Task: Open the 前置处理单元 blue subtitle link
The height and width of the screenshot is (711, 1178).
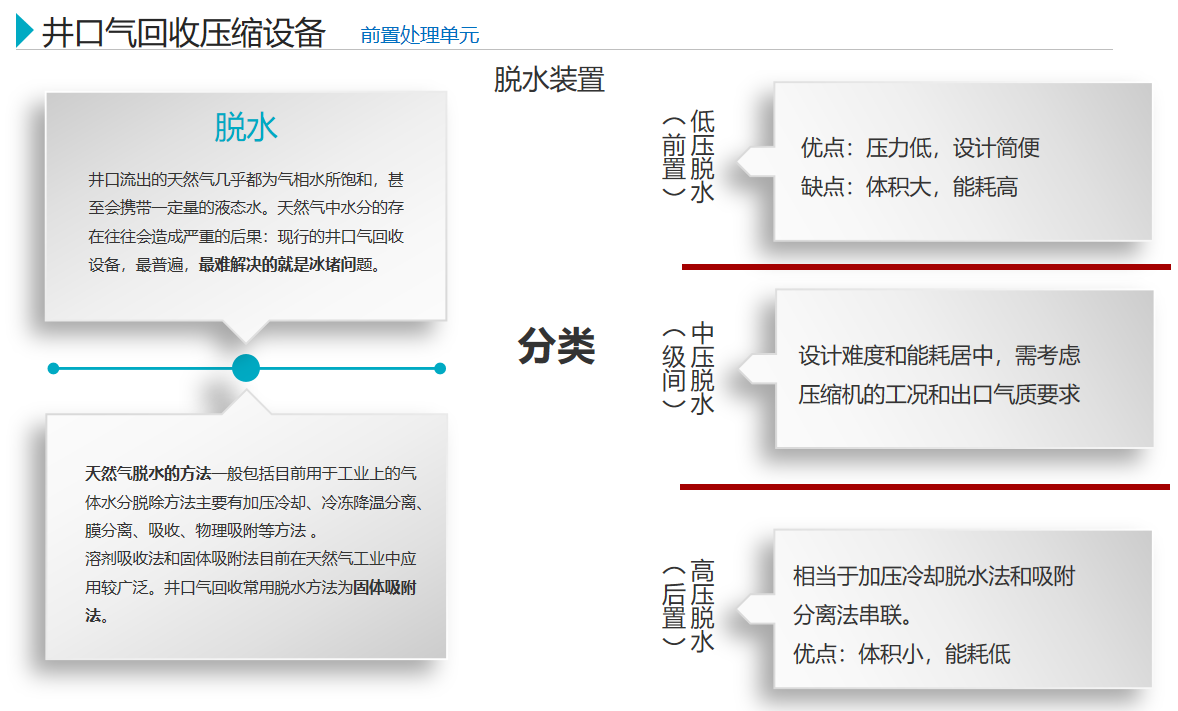Action: (420, 36)
